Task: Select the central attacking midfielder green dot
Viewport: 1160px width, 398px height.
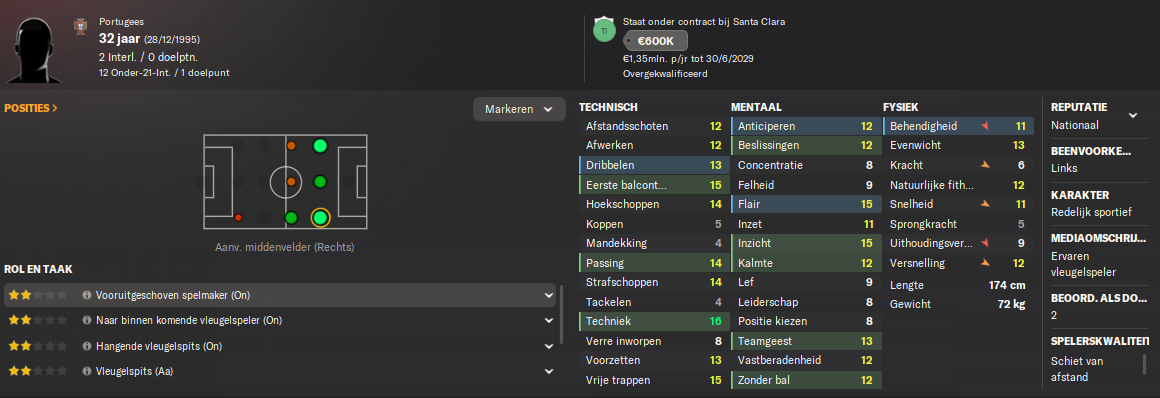Action: [x=320, y=181]
